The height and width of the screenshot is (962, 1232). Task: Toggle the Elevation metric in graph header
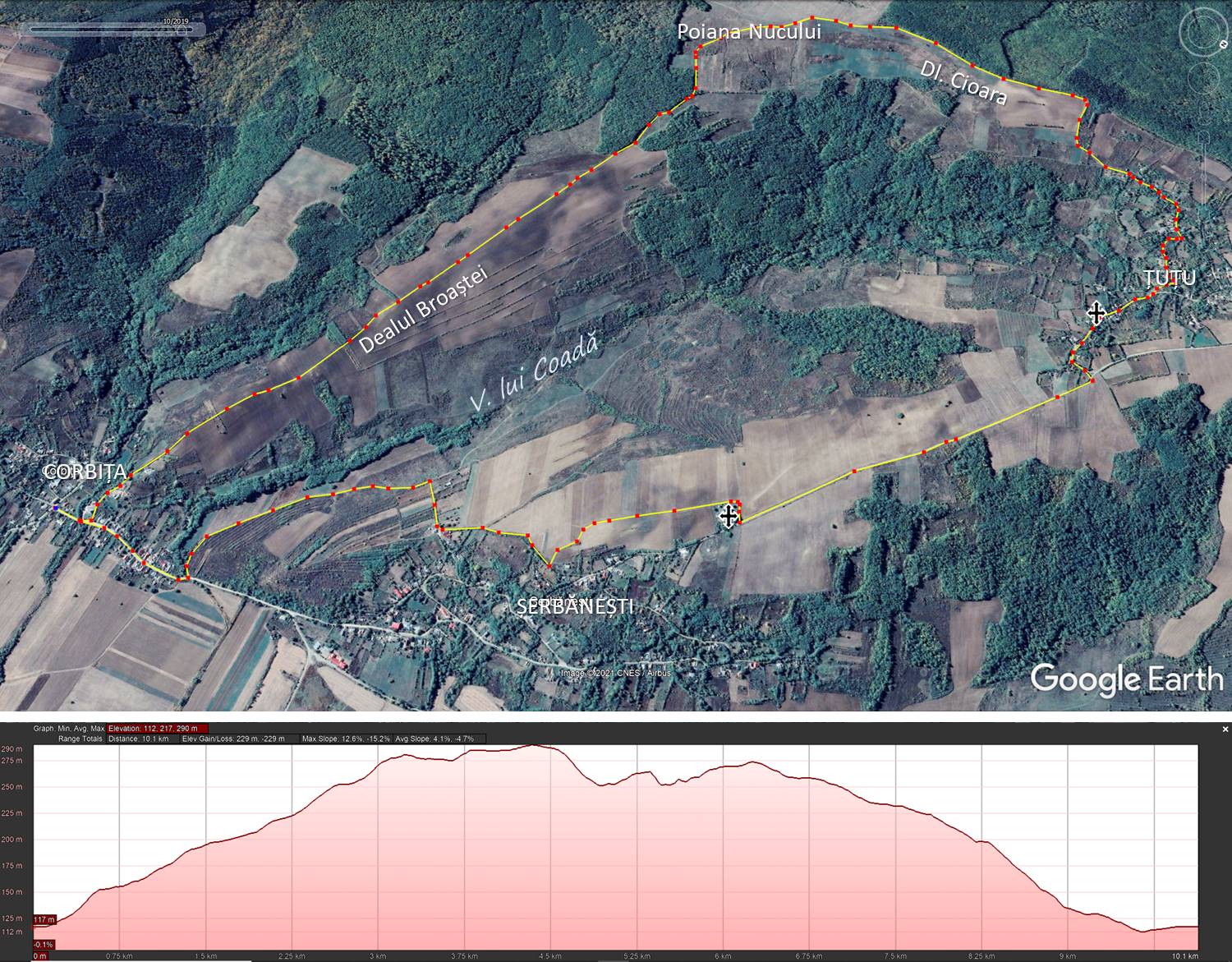(x=158, y=729)
